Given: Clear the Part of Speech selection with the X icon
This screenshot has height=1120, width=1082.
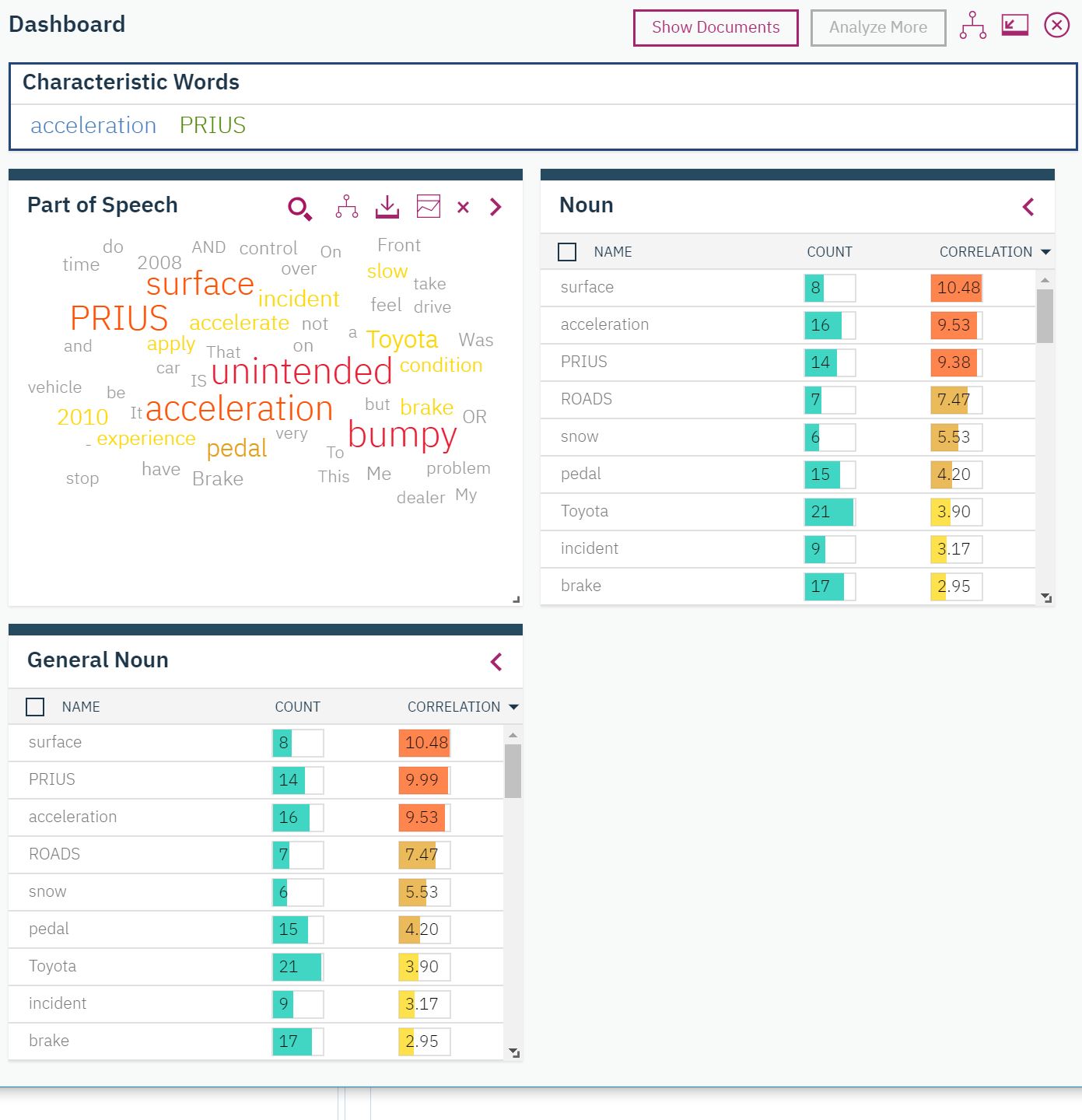Looking at the screenshot, I should pos(464,208).
